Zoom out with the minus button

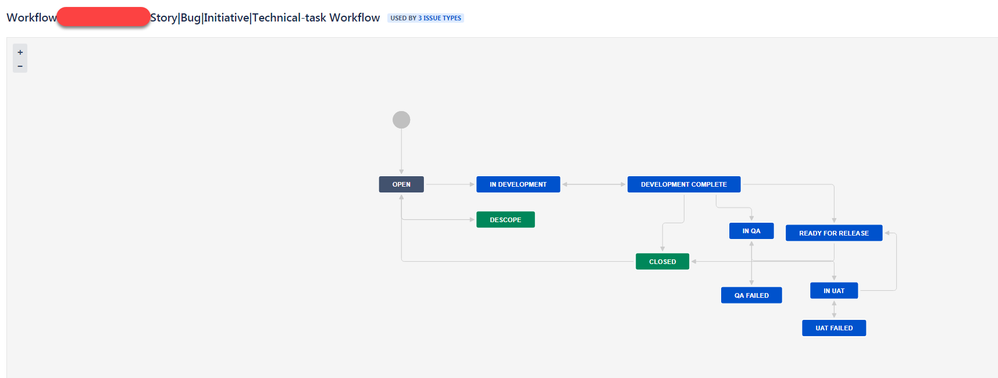20,66
